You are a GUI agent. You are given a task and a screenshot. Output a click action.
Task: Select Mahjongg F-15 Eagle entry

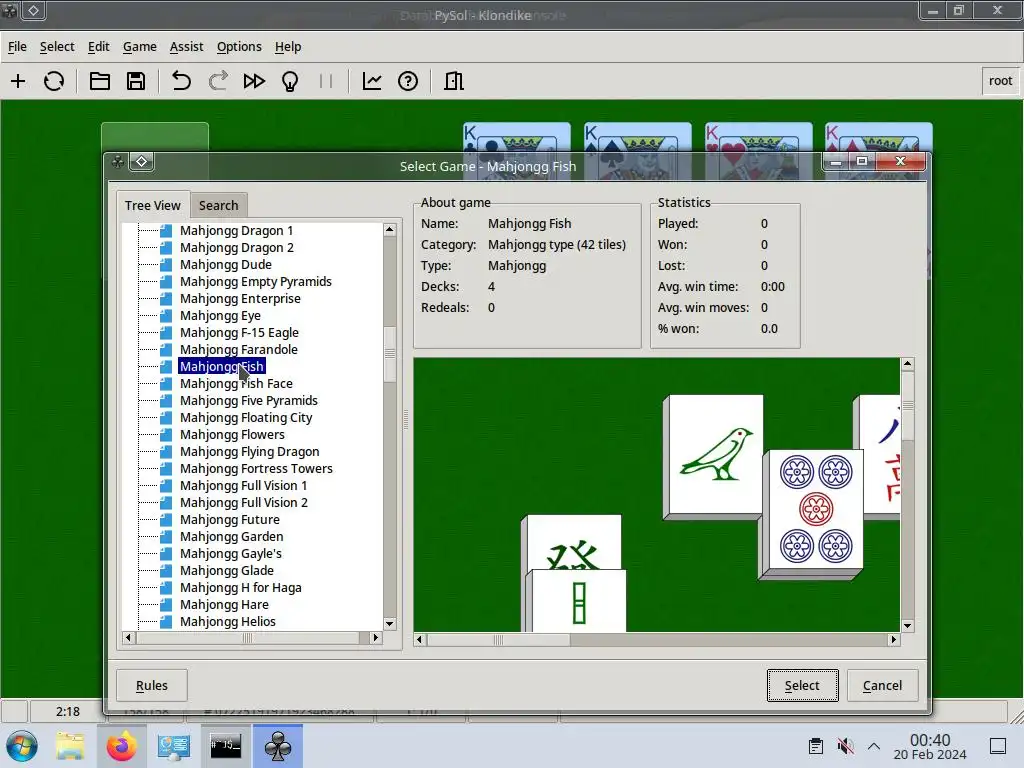239,332
